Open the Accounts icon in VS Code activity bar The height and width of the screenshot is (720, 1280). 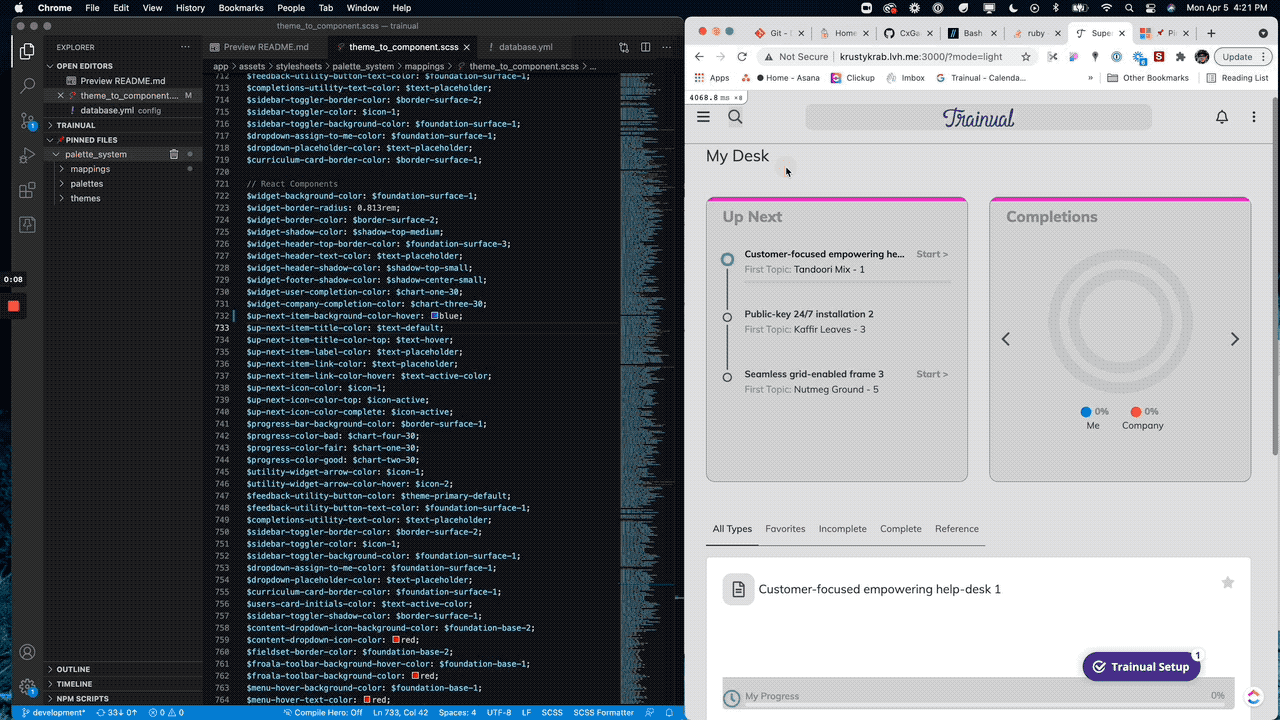[x=27, y=652]
